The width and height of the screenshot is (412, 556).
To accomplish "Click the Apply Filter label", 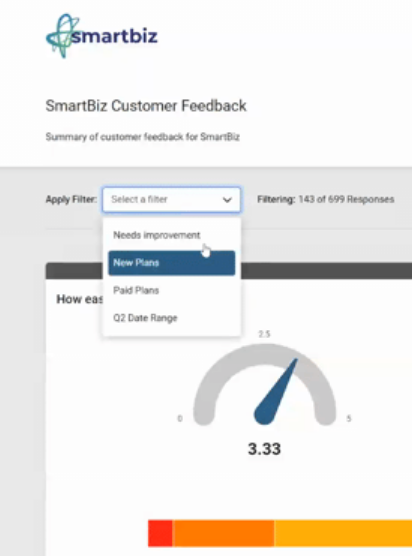I will pos(71,199).
